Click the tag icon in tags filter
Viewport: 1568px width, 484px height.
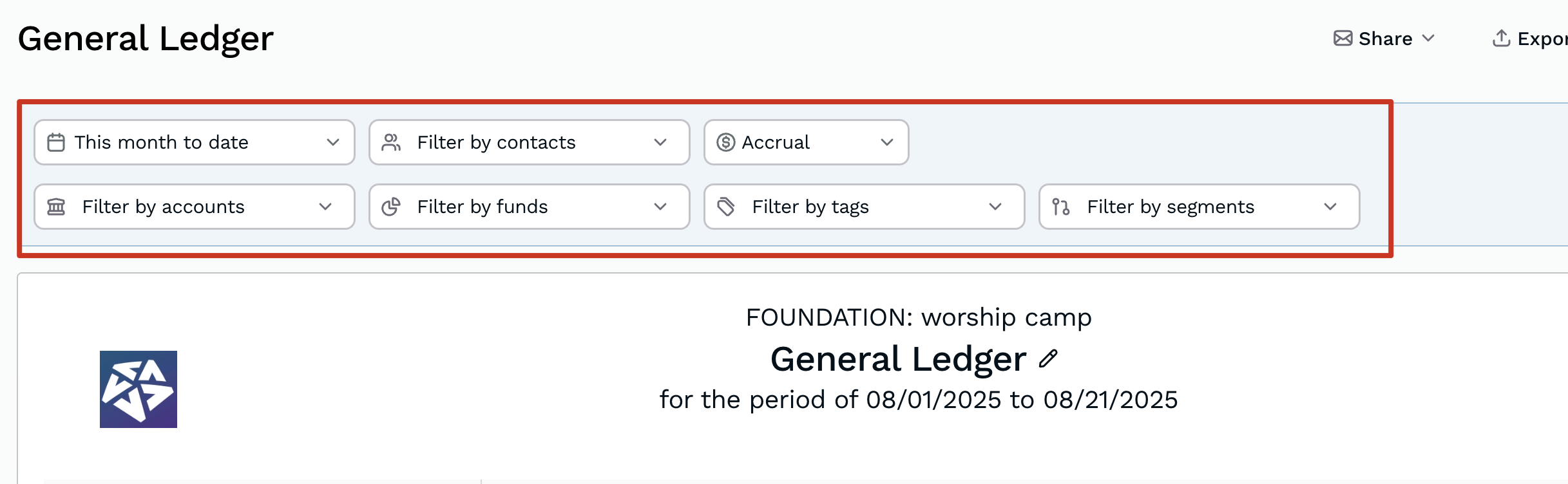coord(726,207)
